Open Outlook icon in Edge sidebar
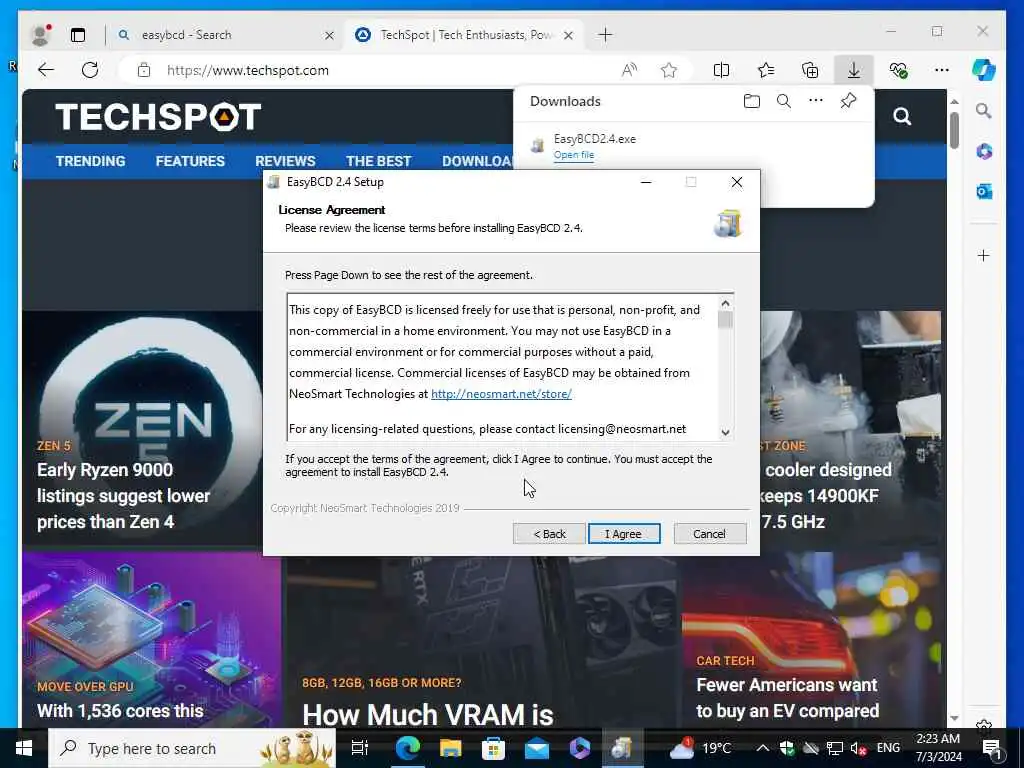This screenshot has height=768, width=1024. pyautogui.click(x=984, y=191)
